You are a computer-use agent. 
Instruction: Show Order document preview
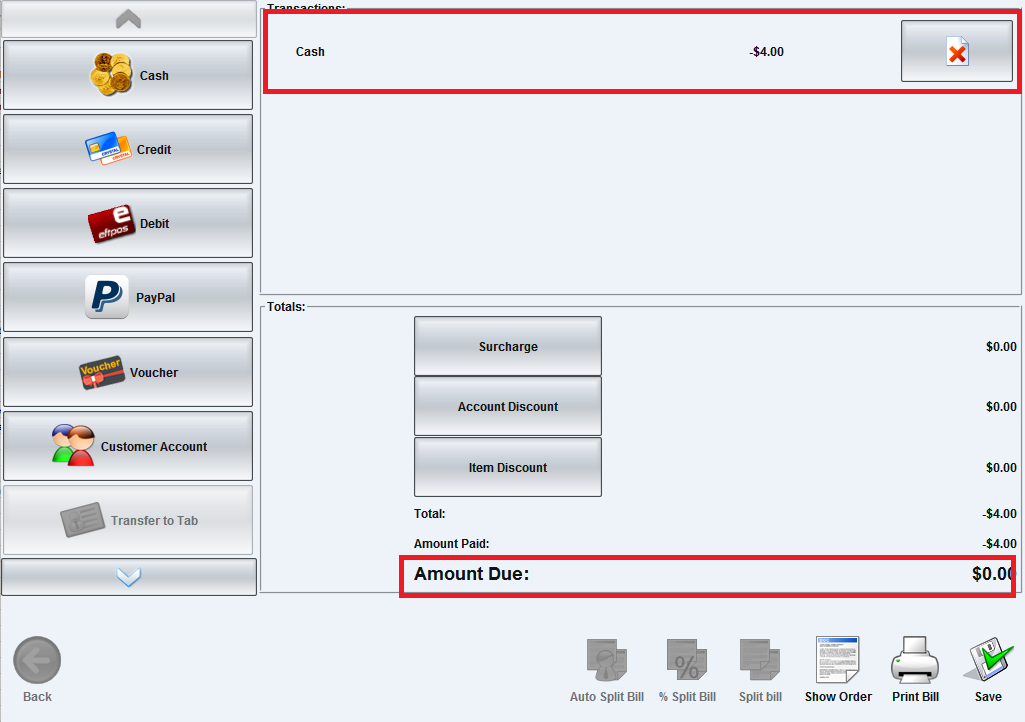(838, 670)
